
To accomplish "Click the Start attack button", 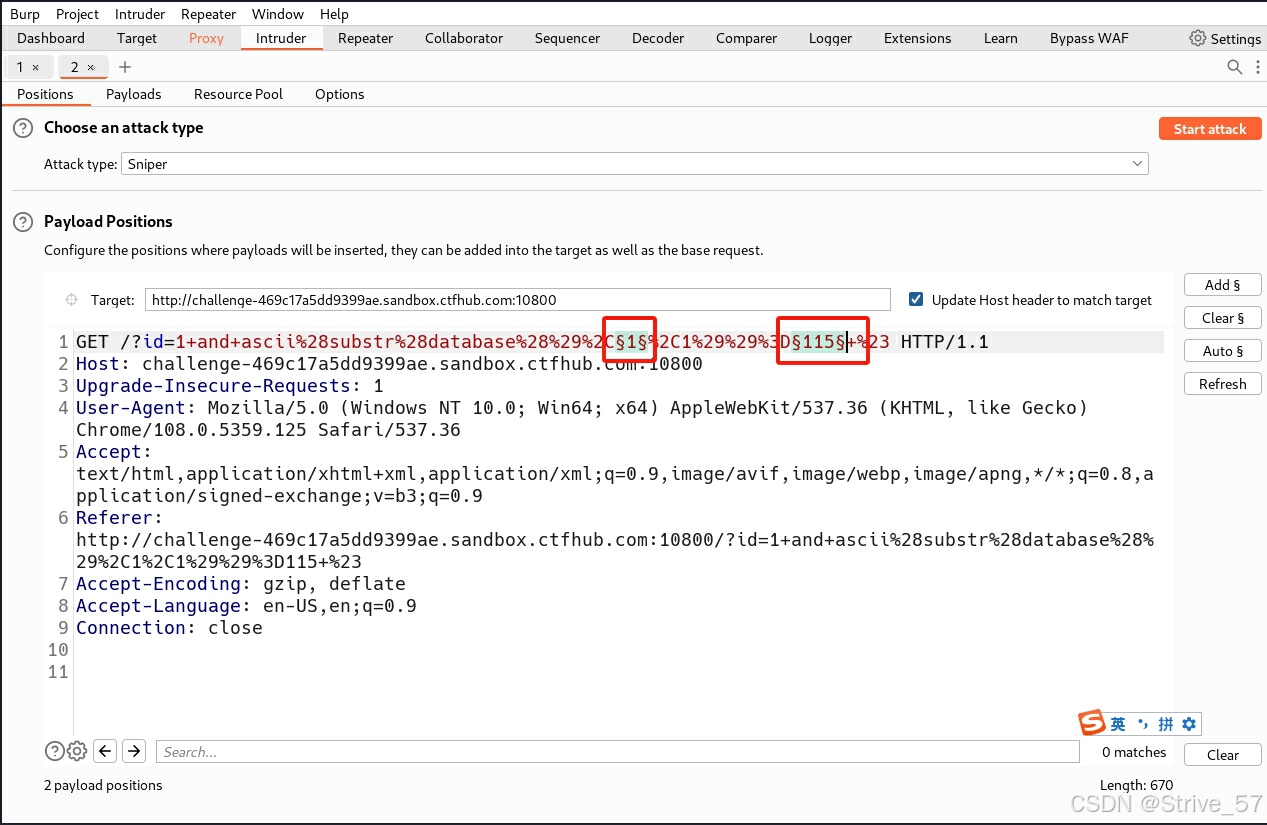I will (x=1210, y=129).
